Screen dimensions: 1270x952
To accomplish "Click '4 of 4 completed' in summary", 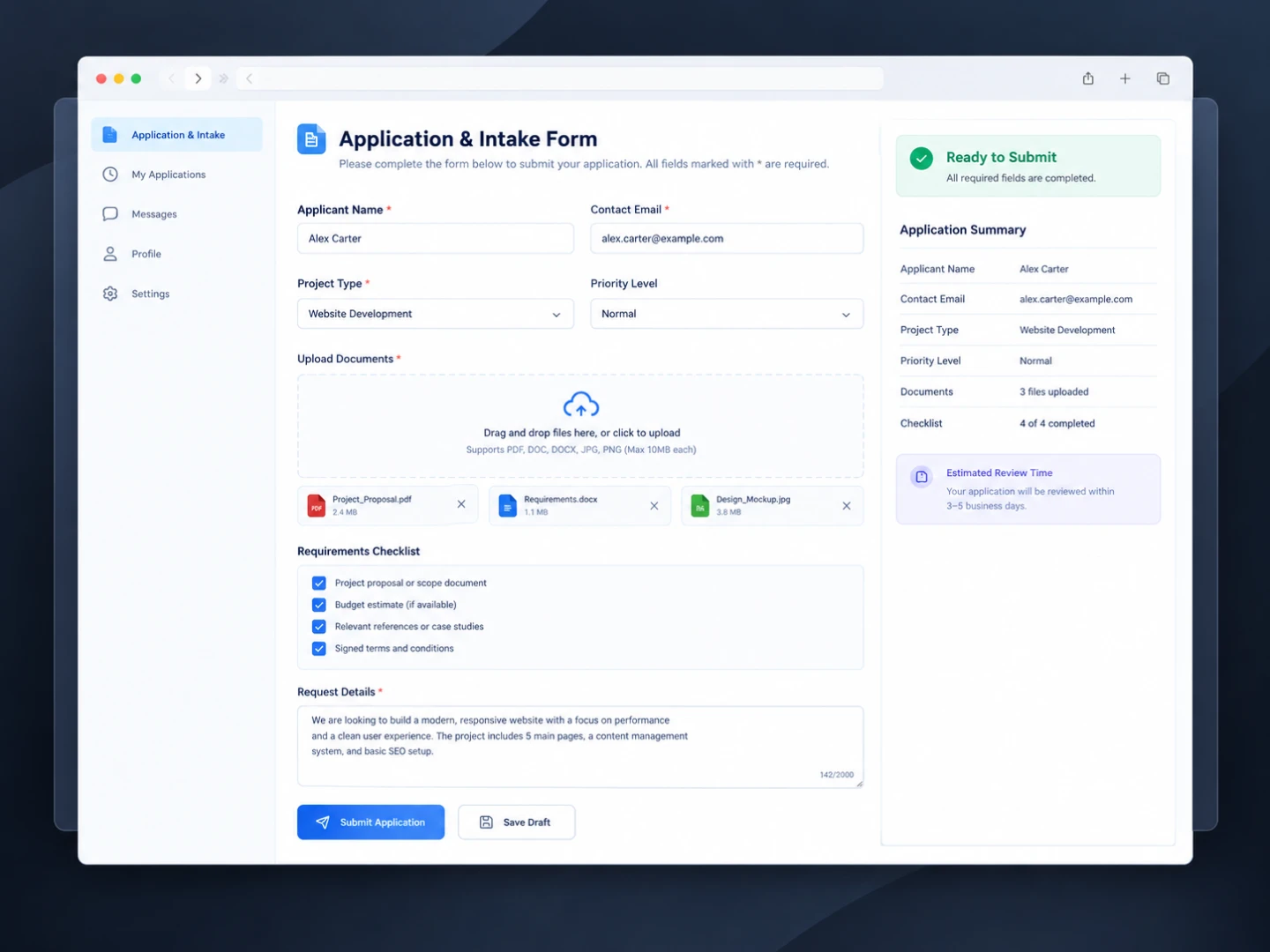I will (1057, 424).
